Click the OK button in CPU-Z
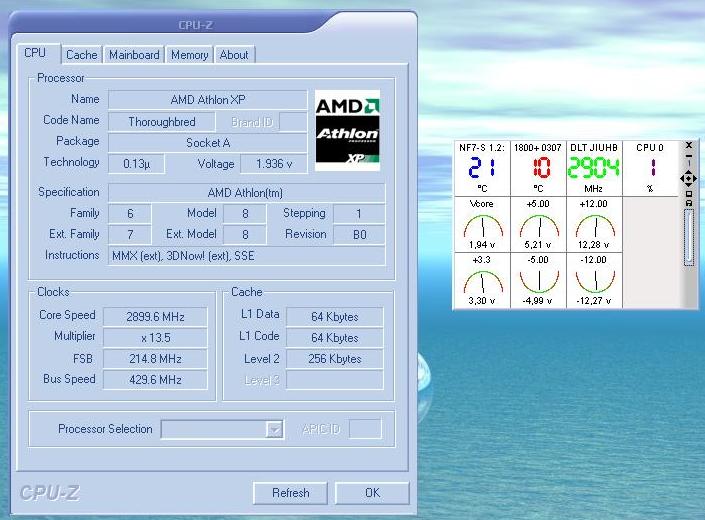This screenshot has width=705, height=520. (x=372, y=493)
